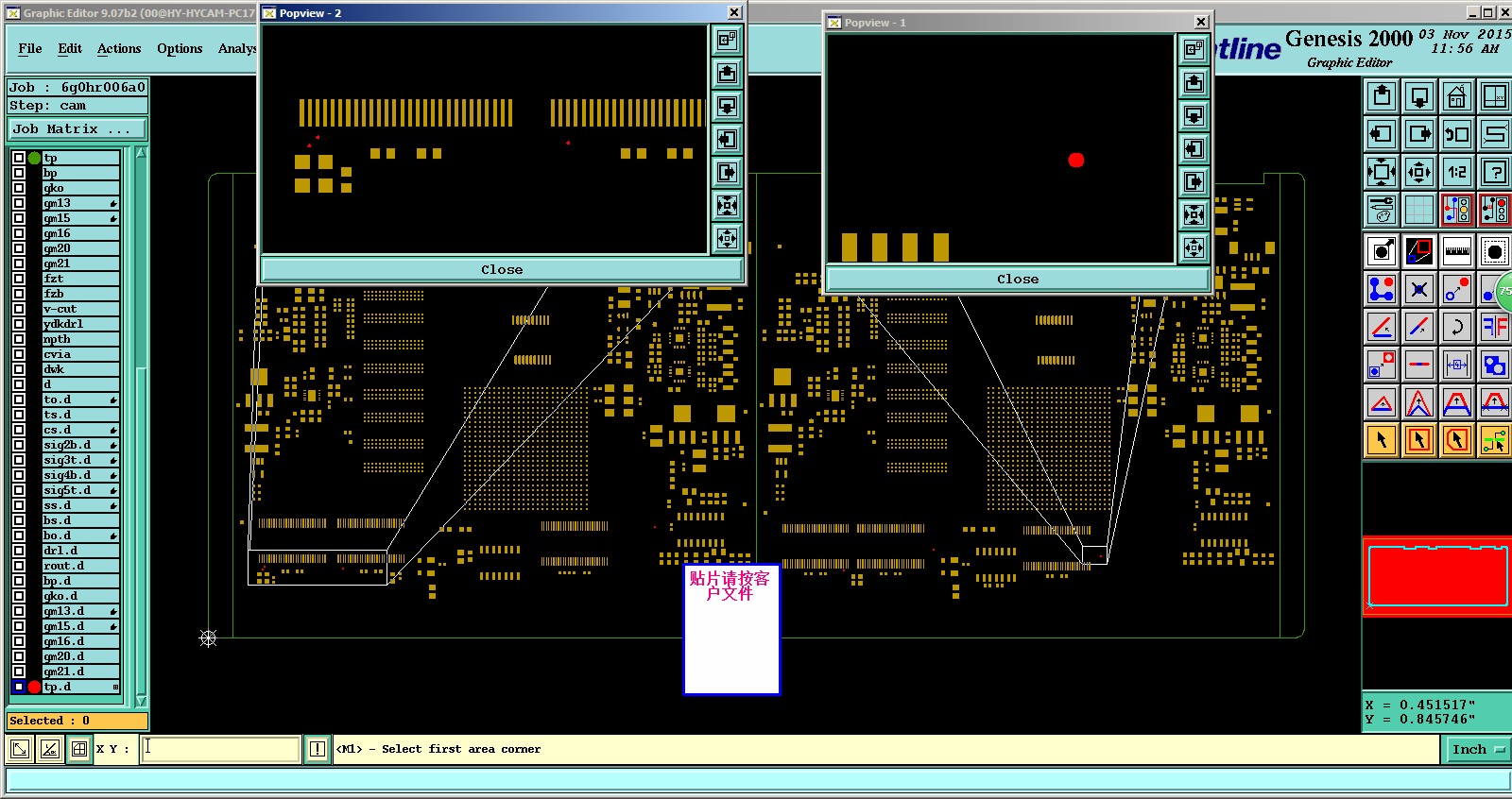Image resolution: width=1512 pixels, height=799 pixels.
Task: Click the wrench and palette settings icon
Action: [x=1382, y=210]
